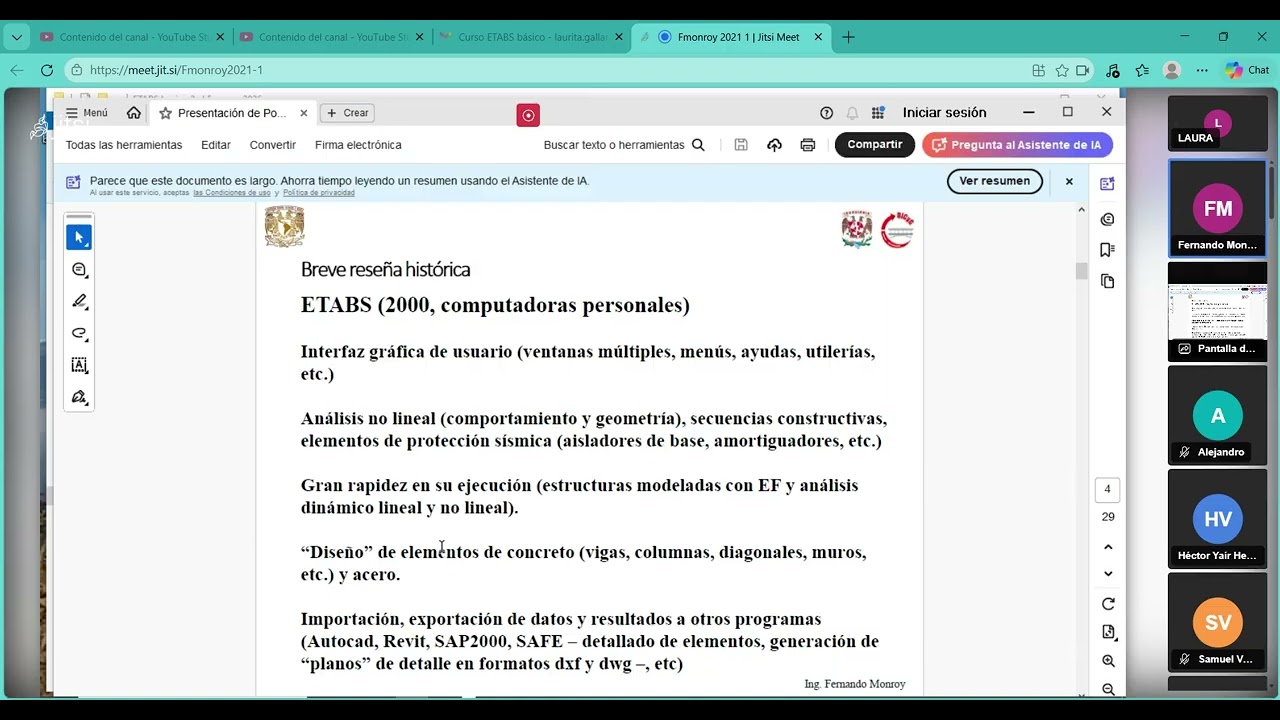Open the Copilot Chat button
The width and height of the screenshot is (1280, 720).
pos(1247,70)
